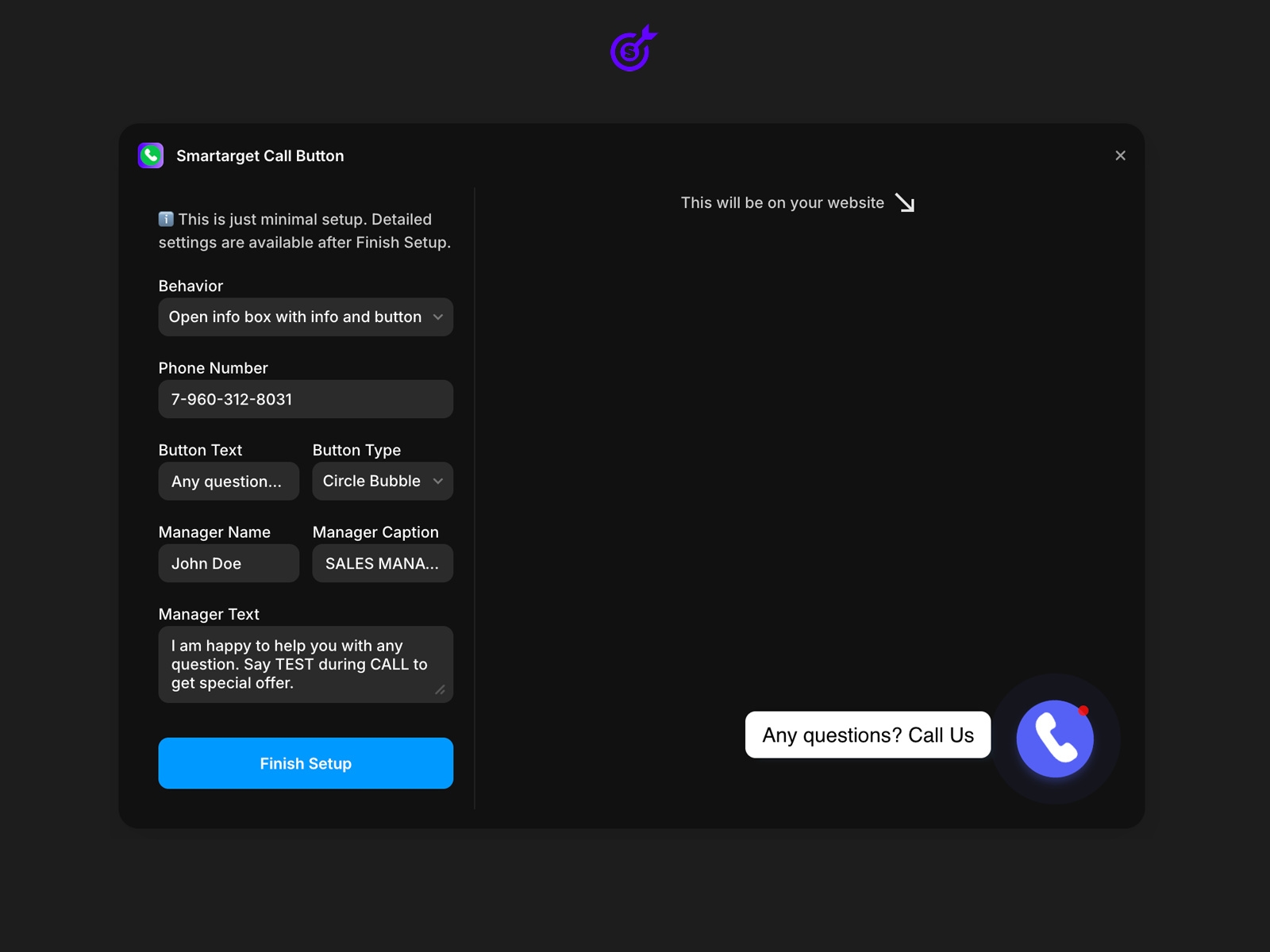Click the round purple phone call button
Viewport: 1270px width, 952px height.
click(x=1053, y=739)
